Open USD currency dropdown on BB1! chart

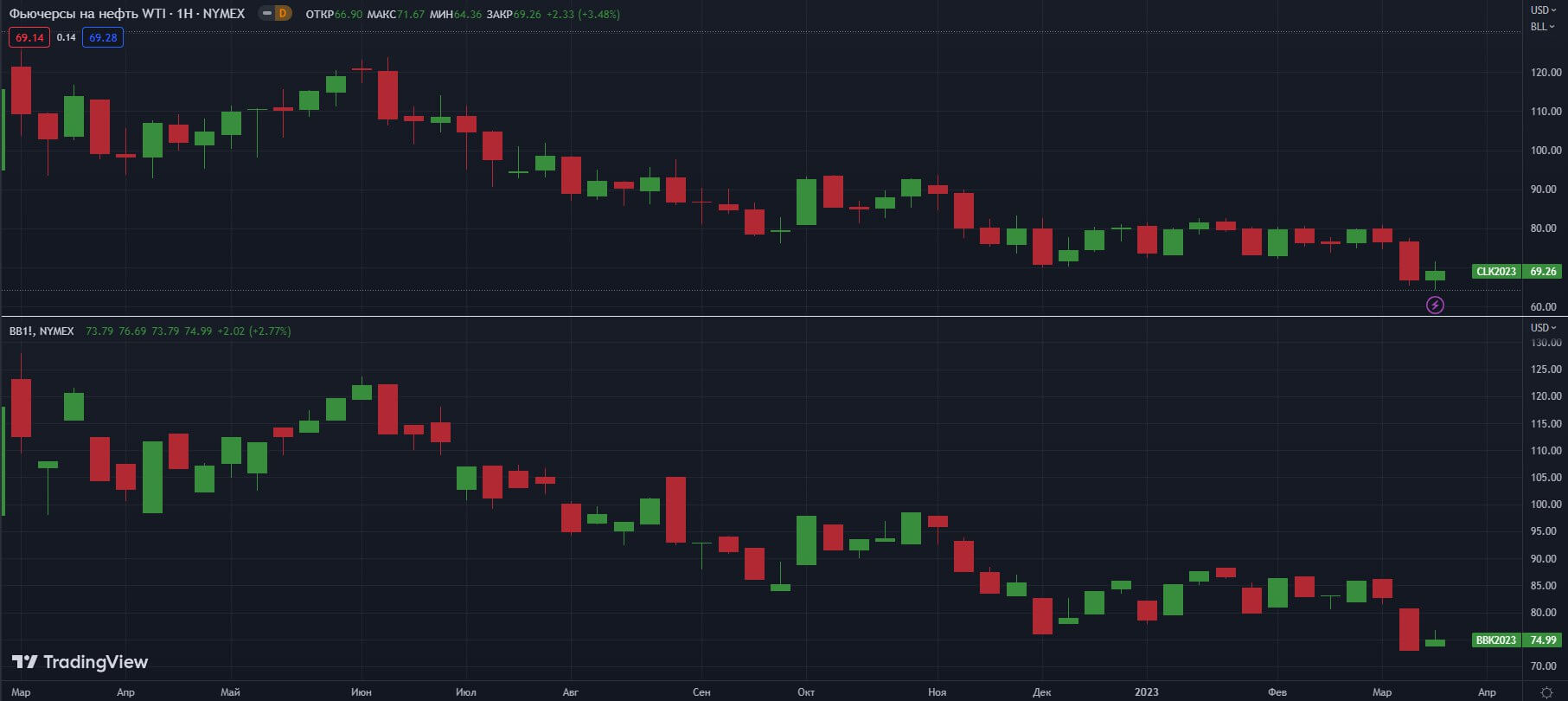click(1543, 328)
